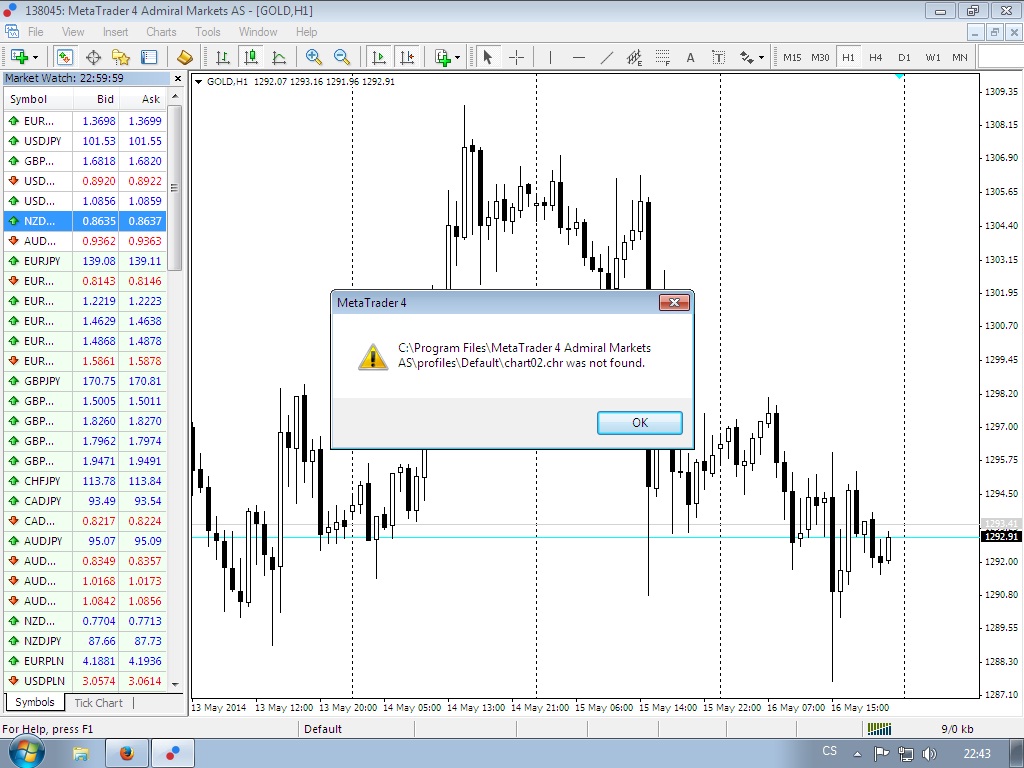Open the Windows Start button
Screen dimensions: 1024x768
26,753
